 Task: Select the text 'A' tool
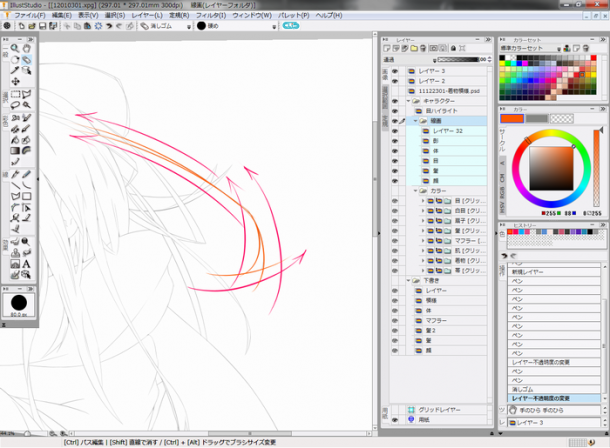coord(26,264)
